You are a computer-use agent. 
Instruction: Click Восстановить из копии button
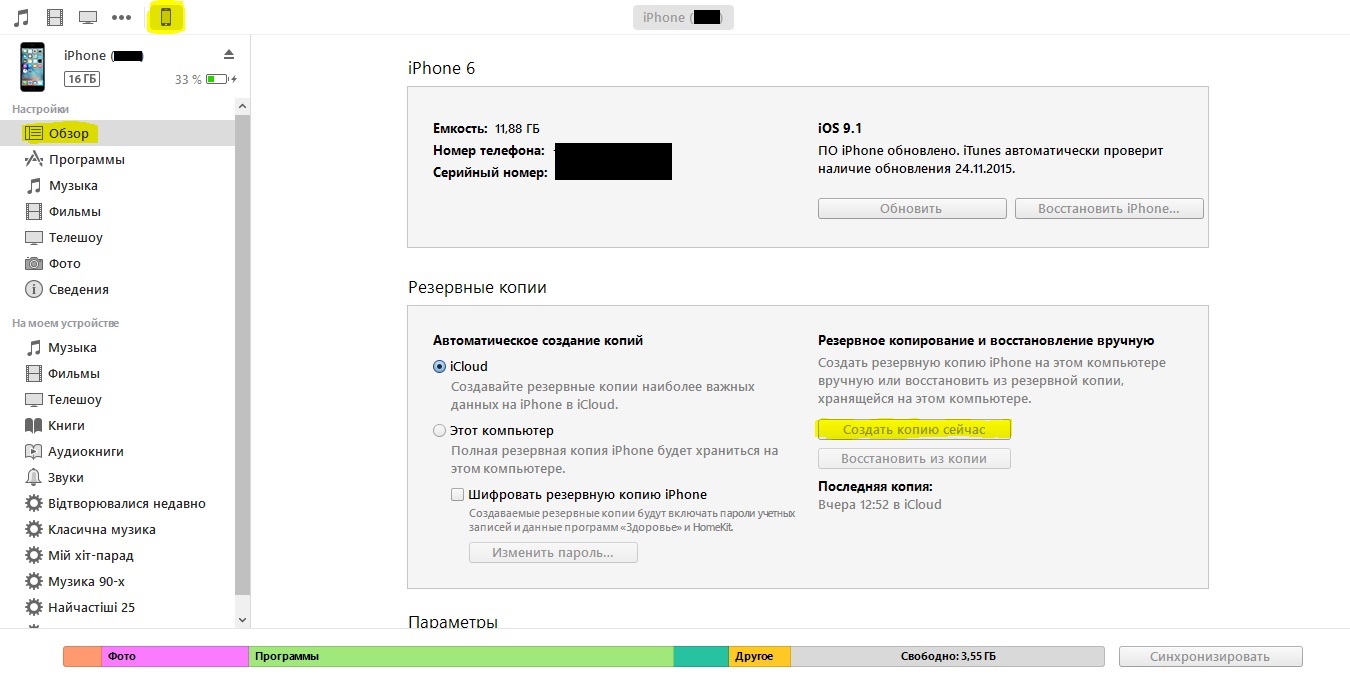(914, 459)
